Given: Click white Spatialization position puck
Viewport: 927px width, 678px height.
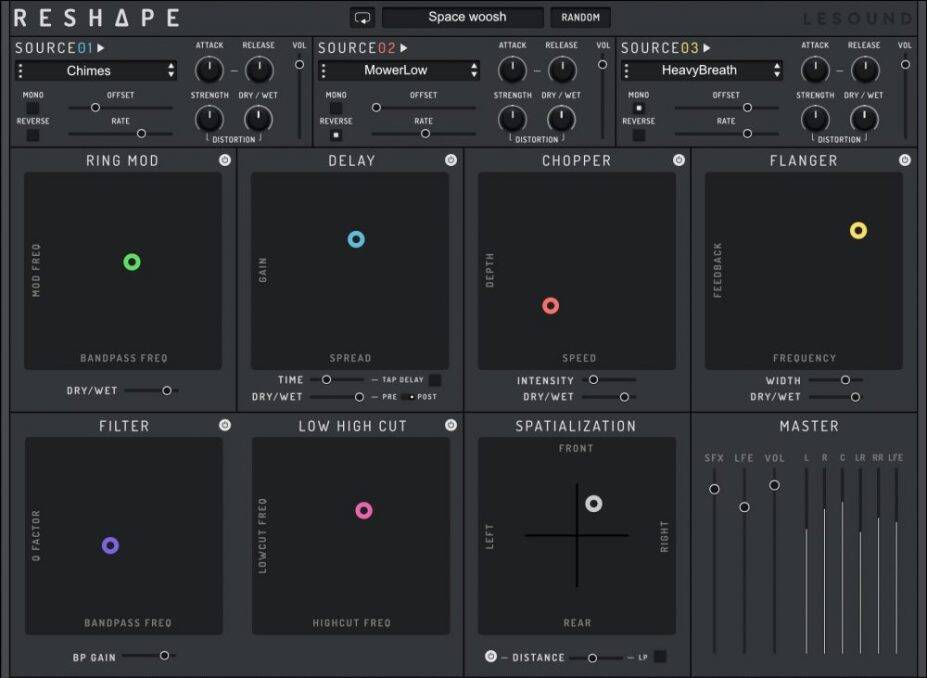Looking at the screenshot, I should 594,504.
